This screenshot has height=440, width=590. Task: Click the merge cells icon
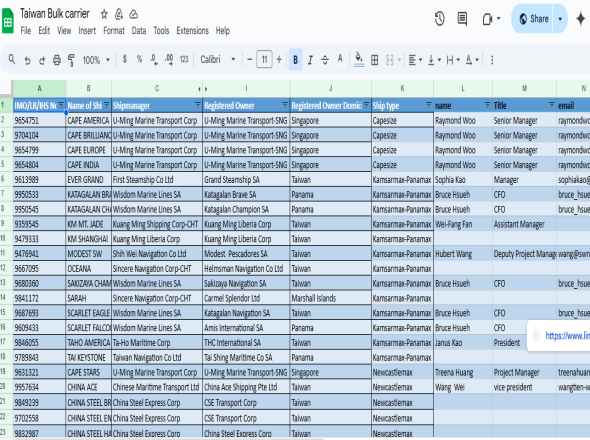pyautogui.click(x=389, y=60)
